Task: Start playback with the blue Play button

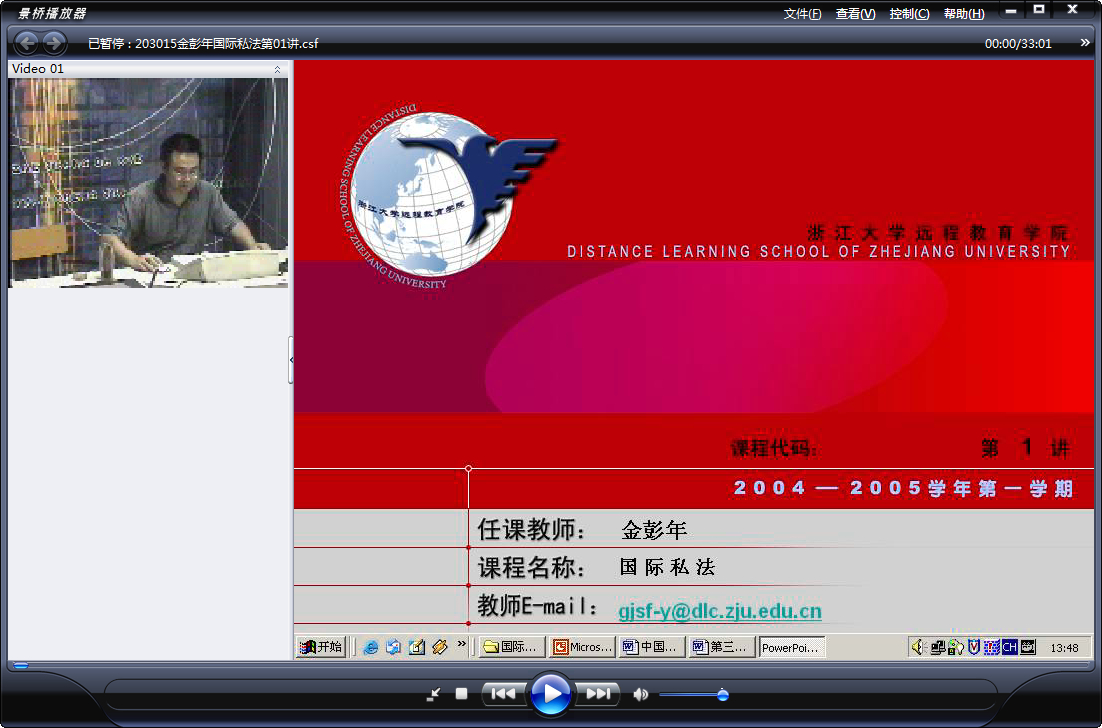Action: click(551, 694)
